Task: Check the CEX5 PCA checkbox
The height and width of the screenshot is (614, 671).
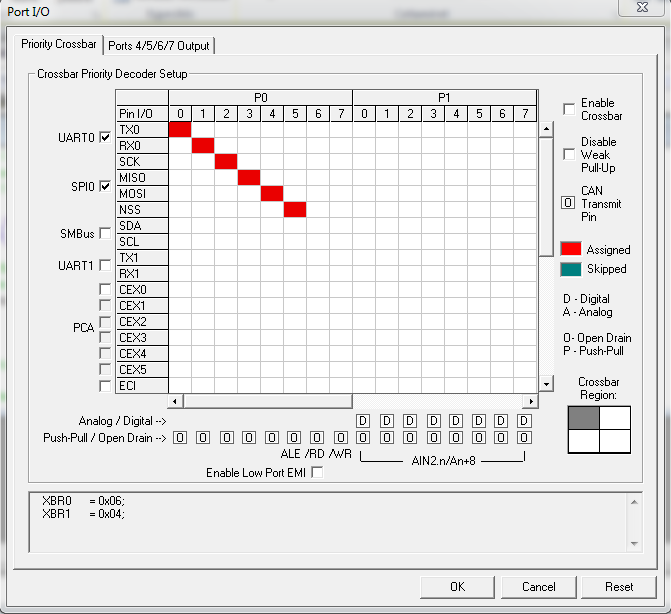Action: [105, 369]
